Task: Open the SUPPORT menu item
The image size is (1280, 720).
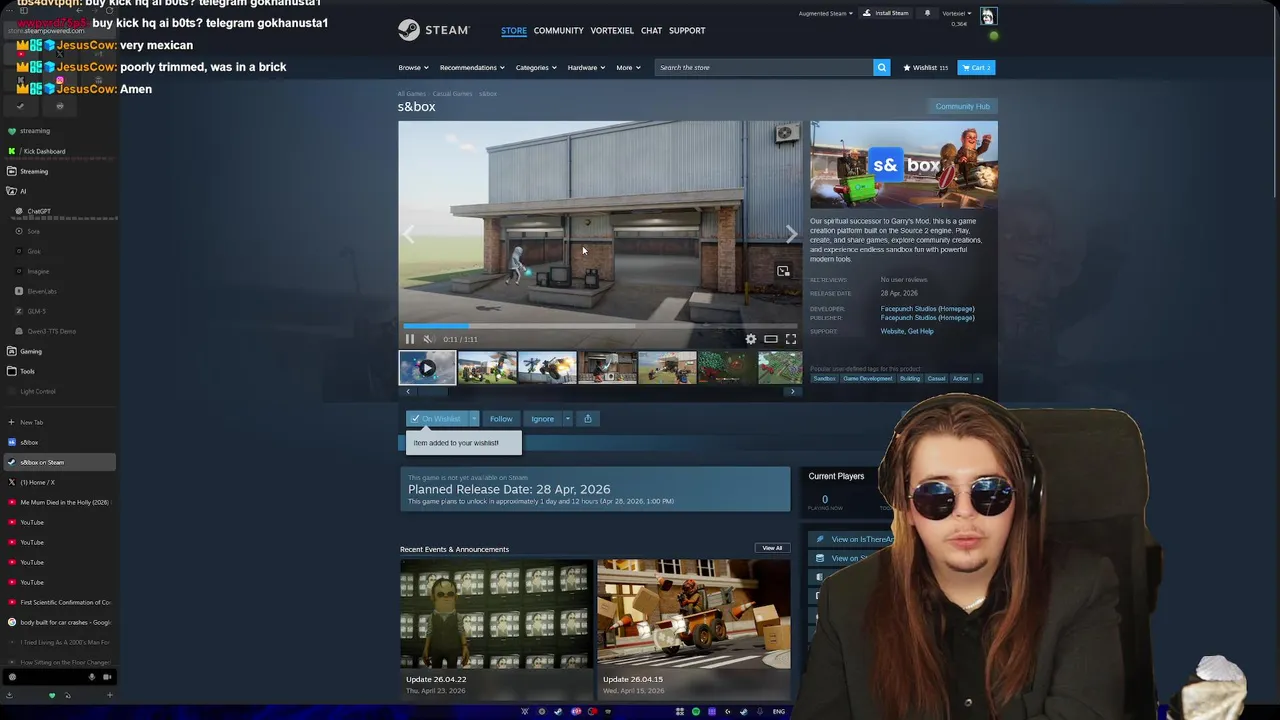Action: click(x=687, y=30)
